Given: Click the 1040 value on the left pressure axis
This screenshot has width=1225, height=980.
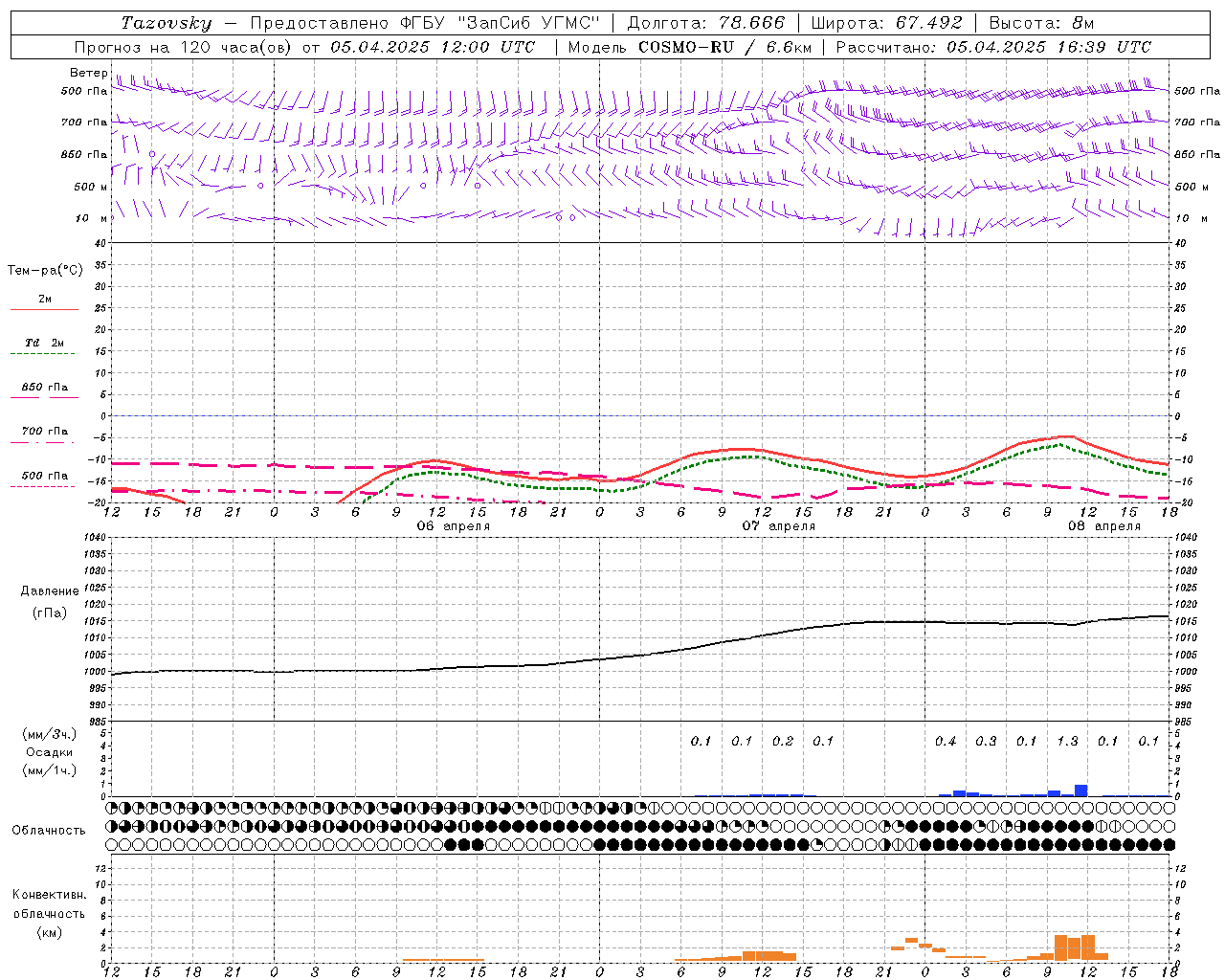Looking at the screenshot, I should point(95,538).
